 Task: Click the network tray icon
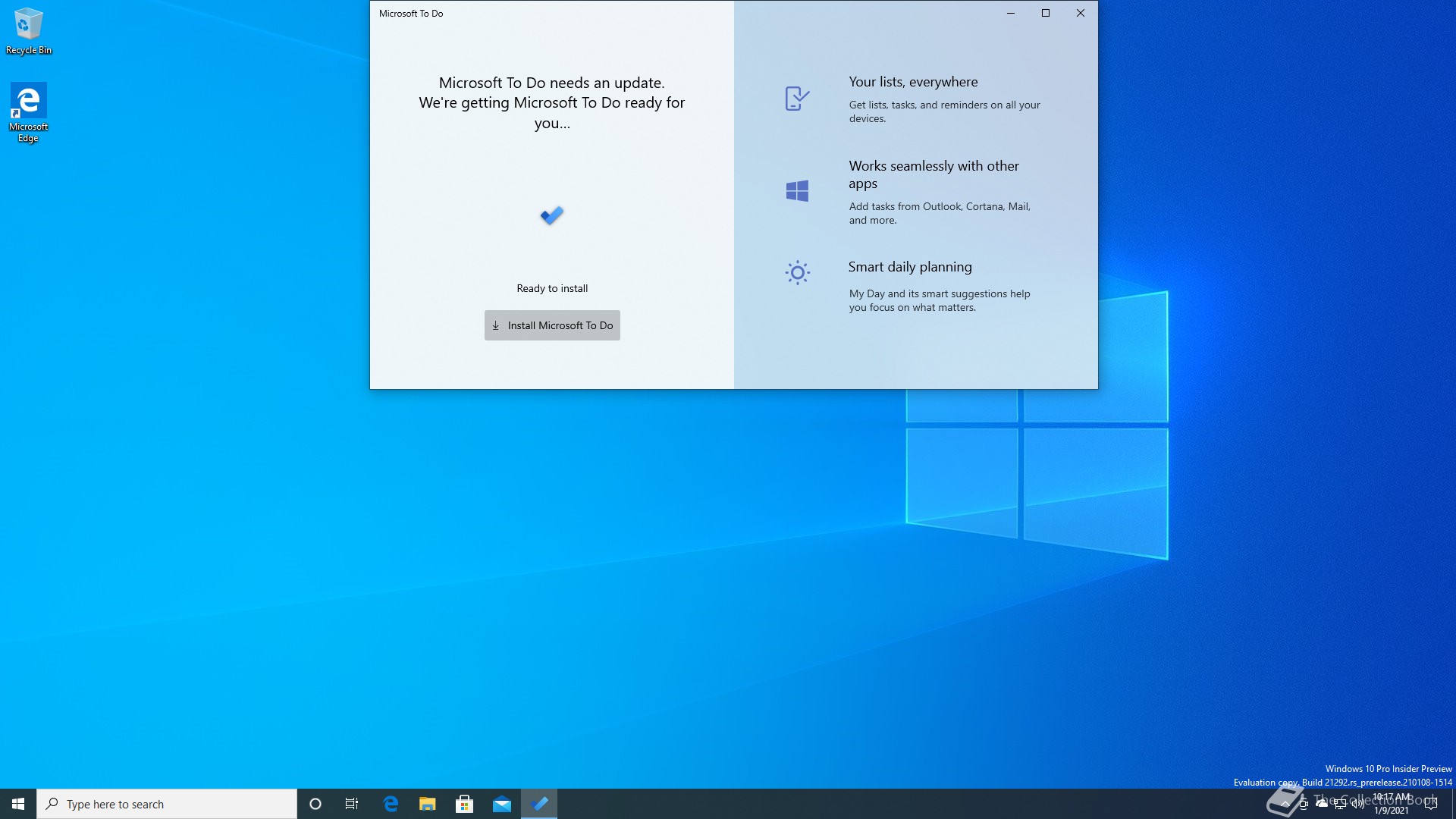pos(1340,804)
